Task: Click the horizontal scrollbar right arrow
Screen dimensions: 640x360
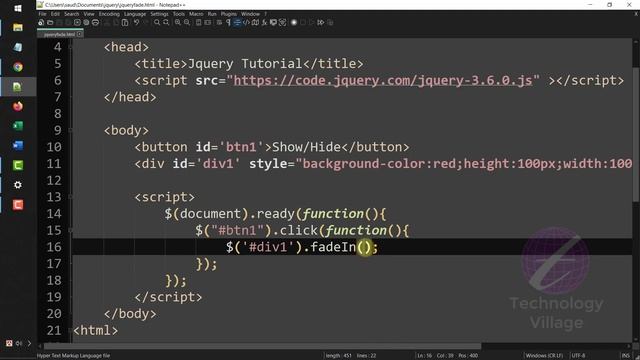Action: click(x=629, y=346)
